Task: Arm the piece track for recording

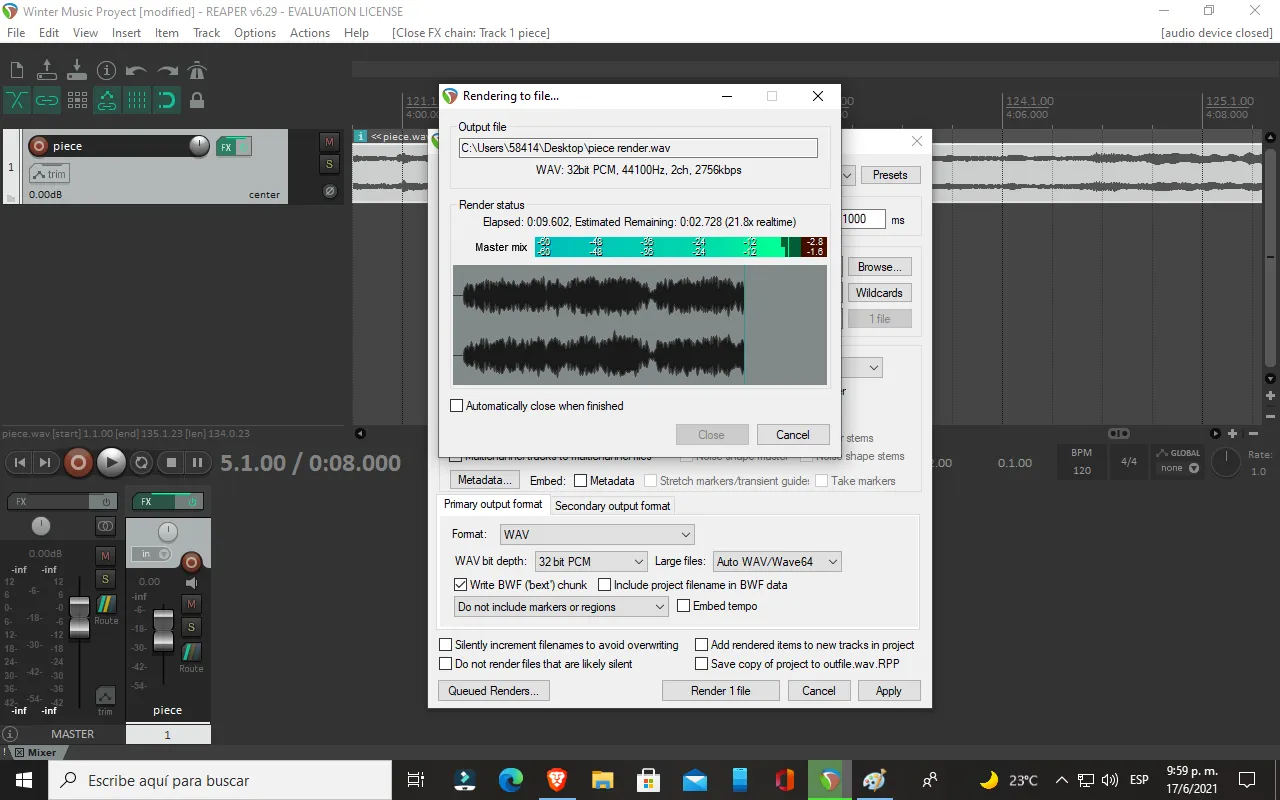Action: pos(39,146)
